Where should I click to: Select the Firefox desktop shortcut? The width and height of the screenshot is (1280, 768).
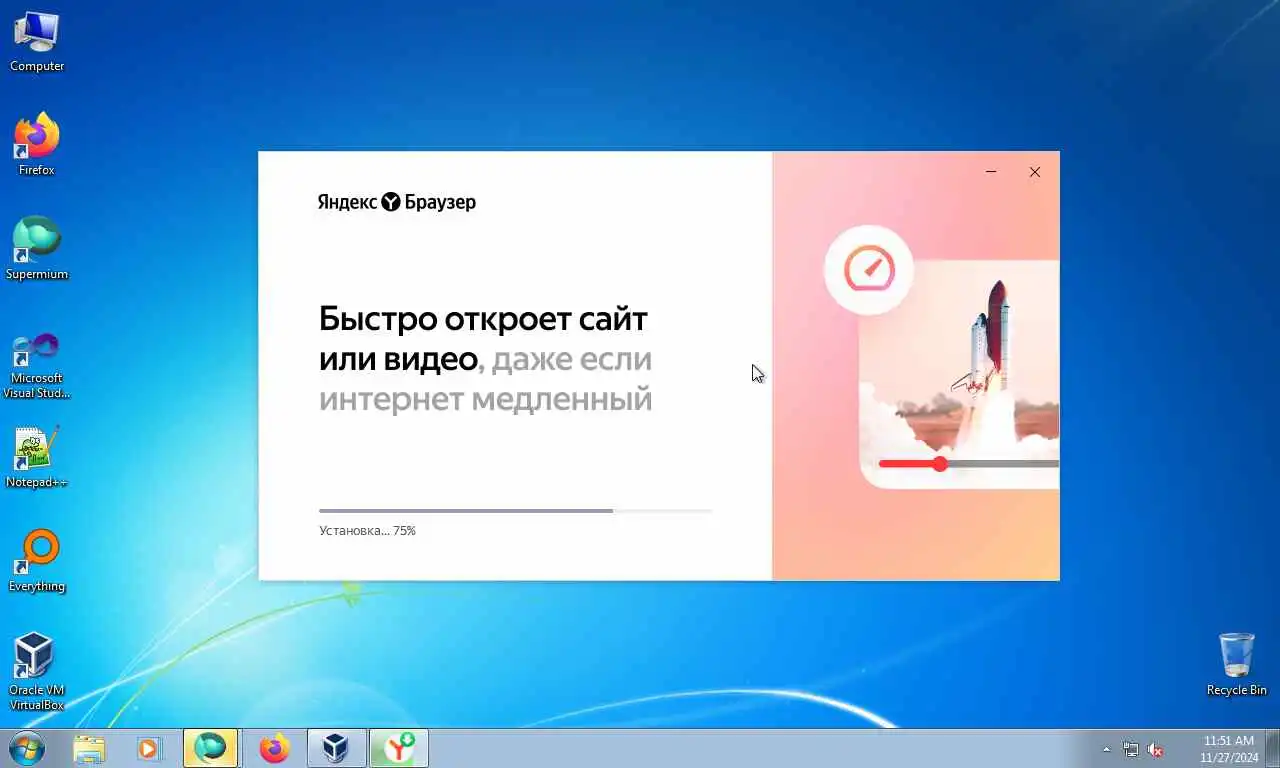(x=37, y=145)
